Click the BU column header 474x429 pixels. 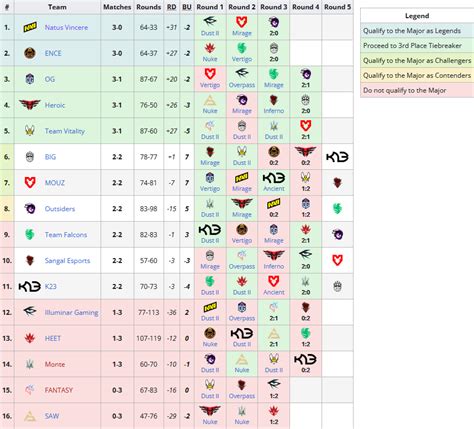tap(187, 7)
